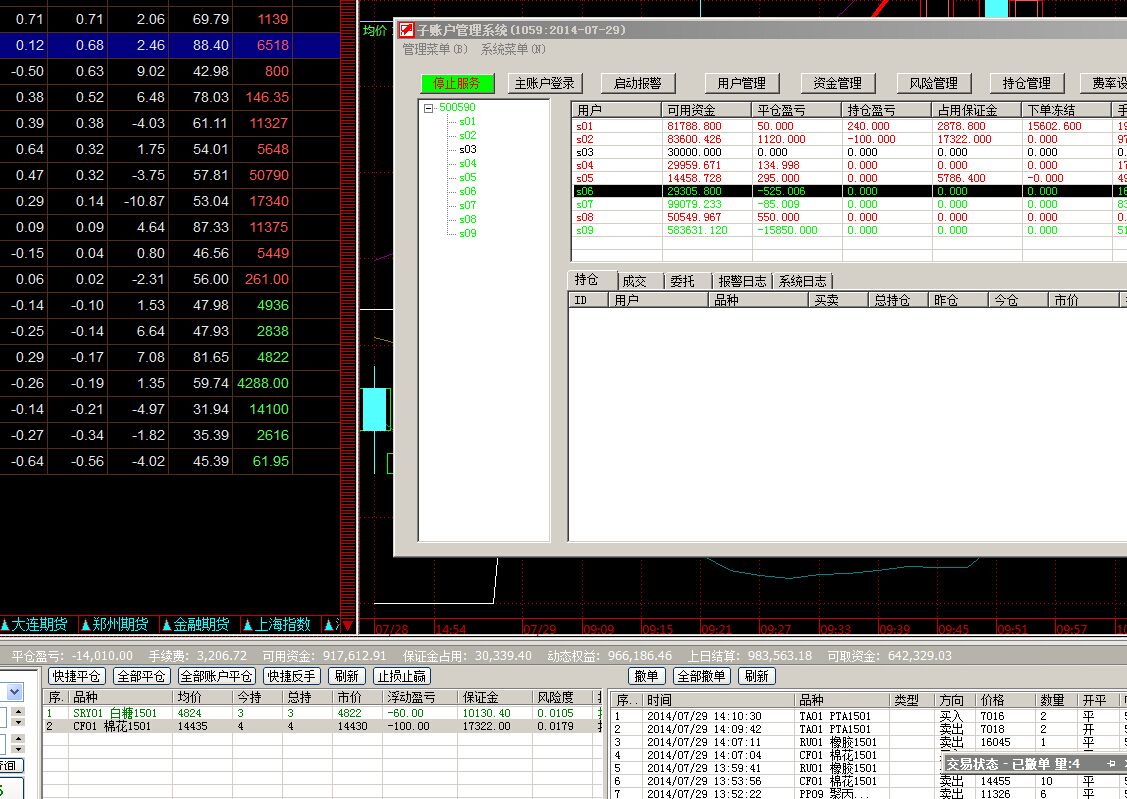Open the 系统菜单 menu
Screen dimensions: 1127x799
[x=513, y=49]
